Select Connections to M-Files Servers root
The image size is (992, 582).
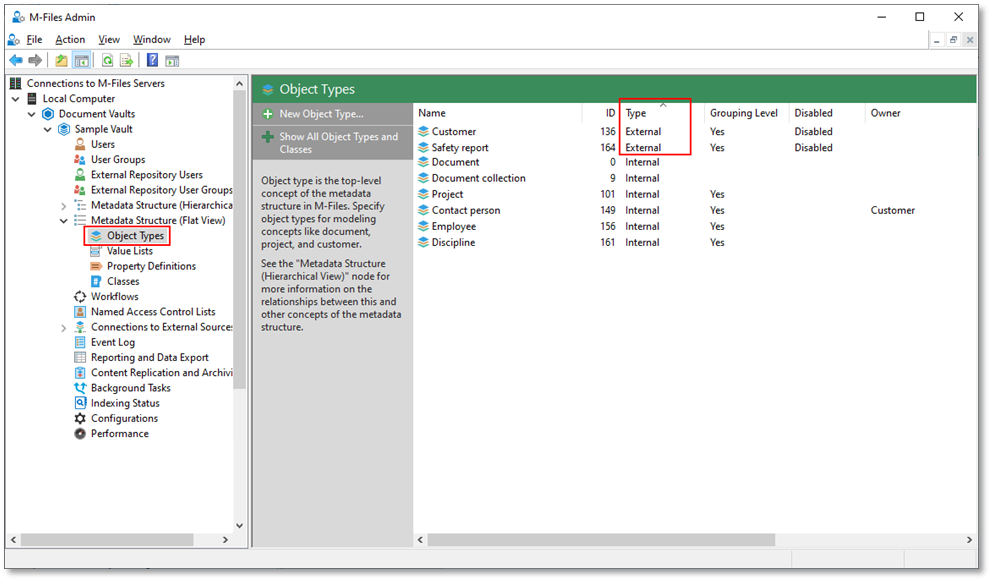pos(96,84)
